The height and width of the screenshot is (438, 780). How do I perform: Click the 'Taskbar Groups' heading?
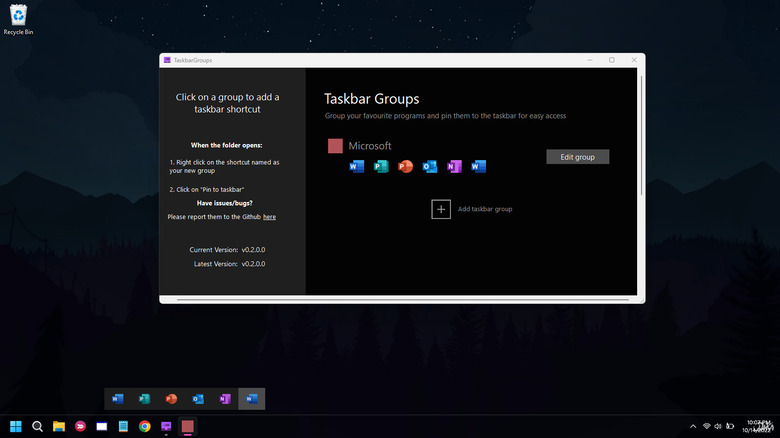click(372, 99)
